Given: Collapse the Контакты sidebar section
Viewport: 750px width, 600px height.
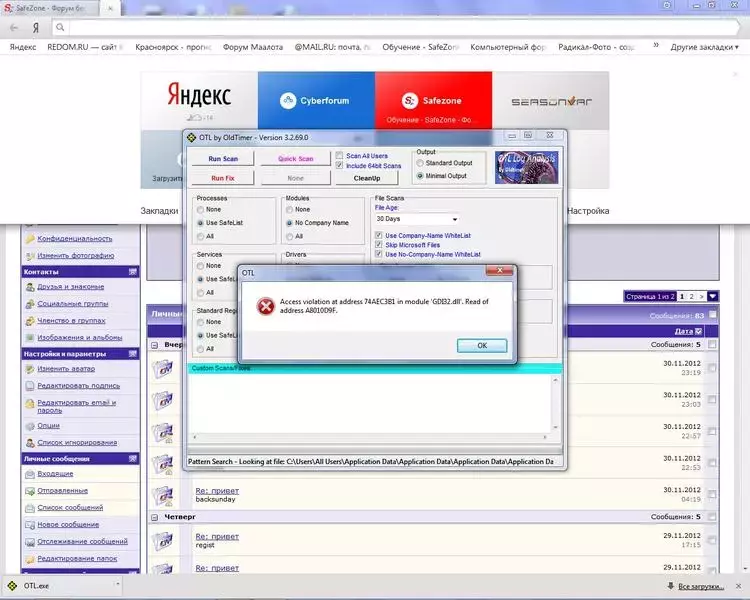Looking at the screenshot, I should coord(133,272).
